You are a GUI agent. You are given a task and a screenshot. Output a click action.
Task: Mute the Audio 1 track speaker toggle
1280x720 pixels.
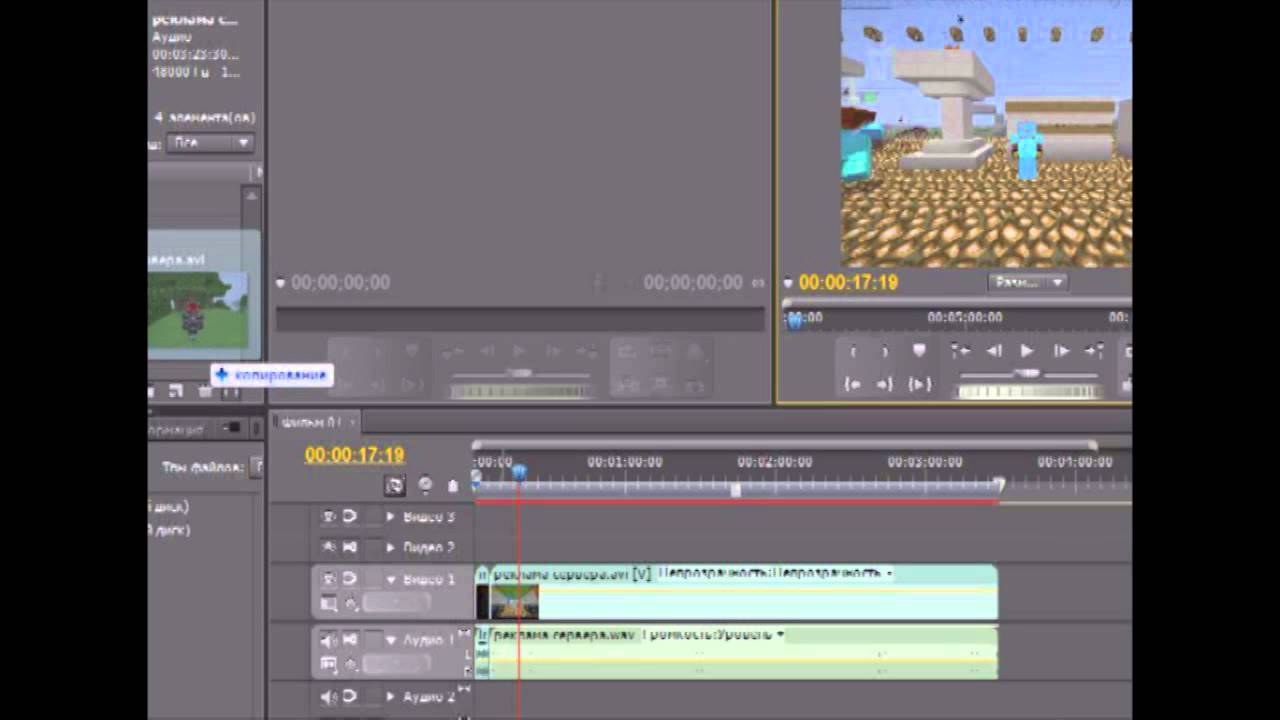coord(328,640)
